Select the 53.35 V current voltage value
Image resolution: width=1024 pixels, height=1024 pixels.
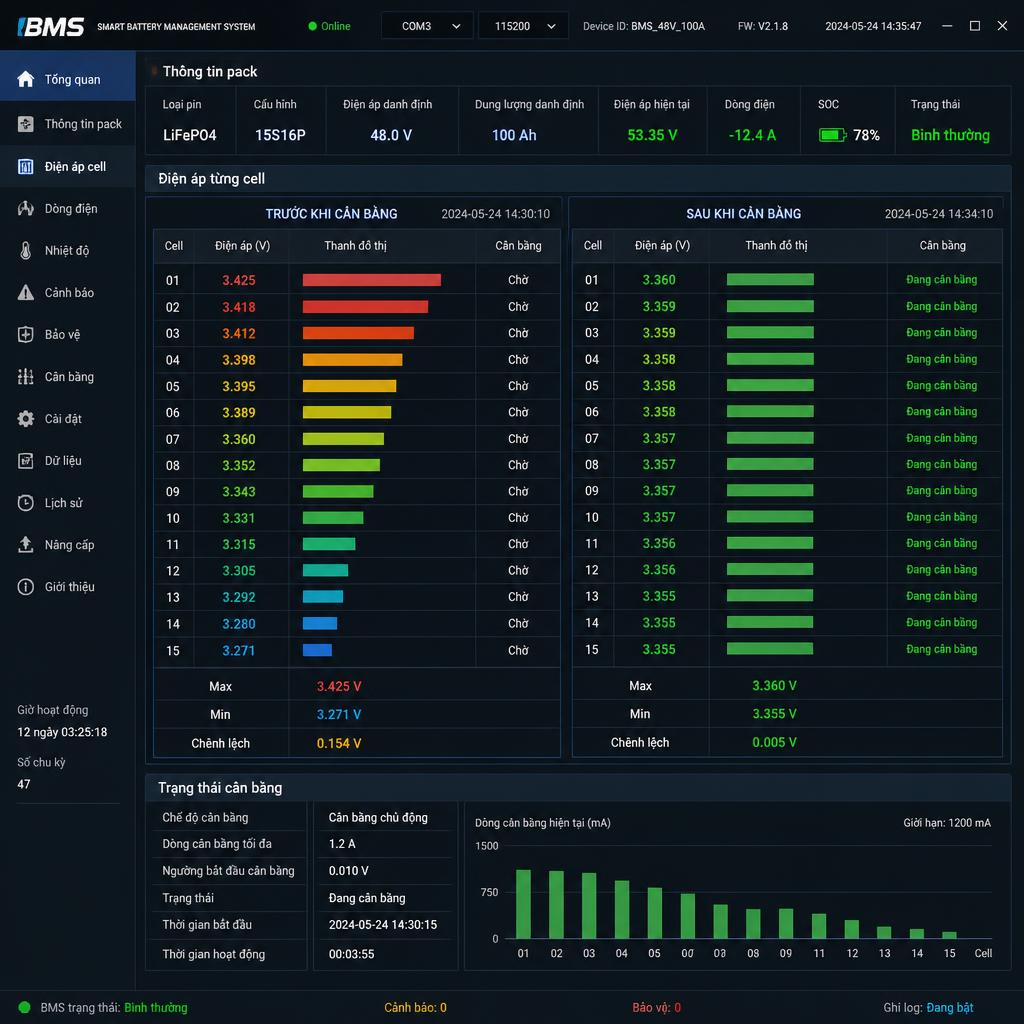(652, 135)
